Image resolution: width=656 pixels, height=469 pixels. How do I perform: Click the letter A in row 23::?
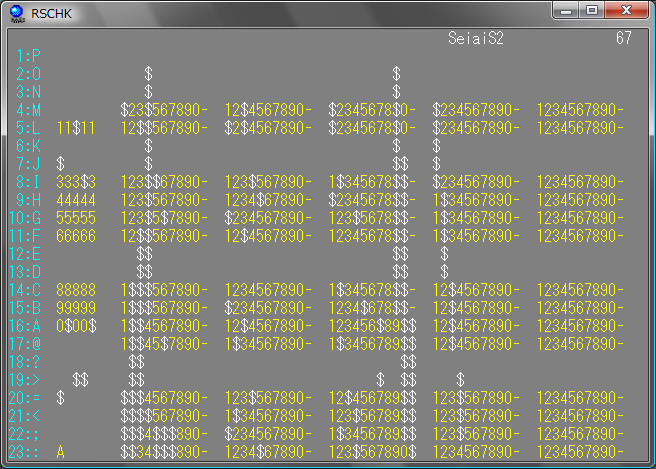pyautogui.click(x=60, y=451)
